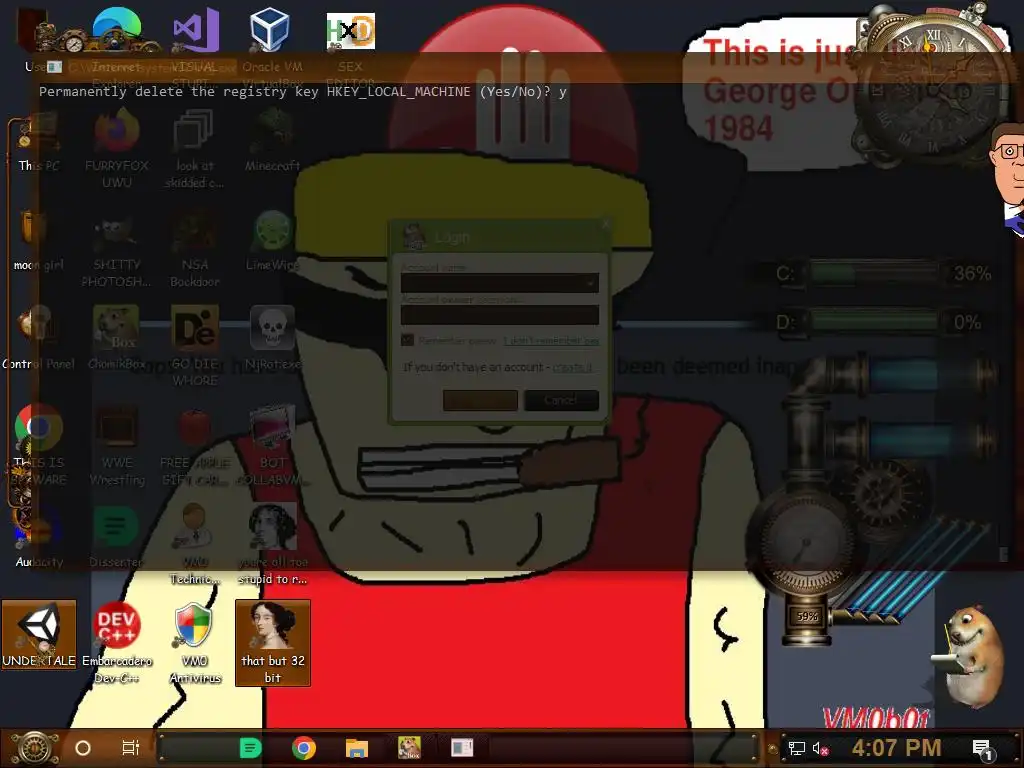Open File Explorer from the taskbar
Viewport: 1024px width, 768px height.
point(357,748)
